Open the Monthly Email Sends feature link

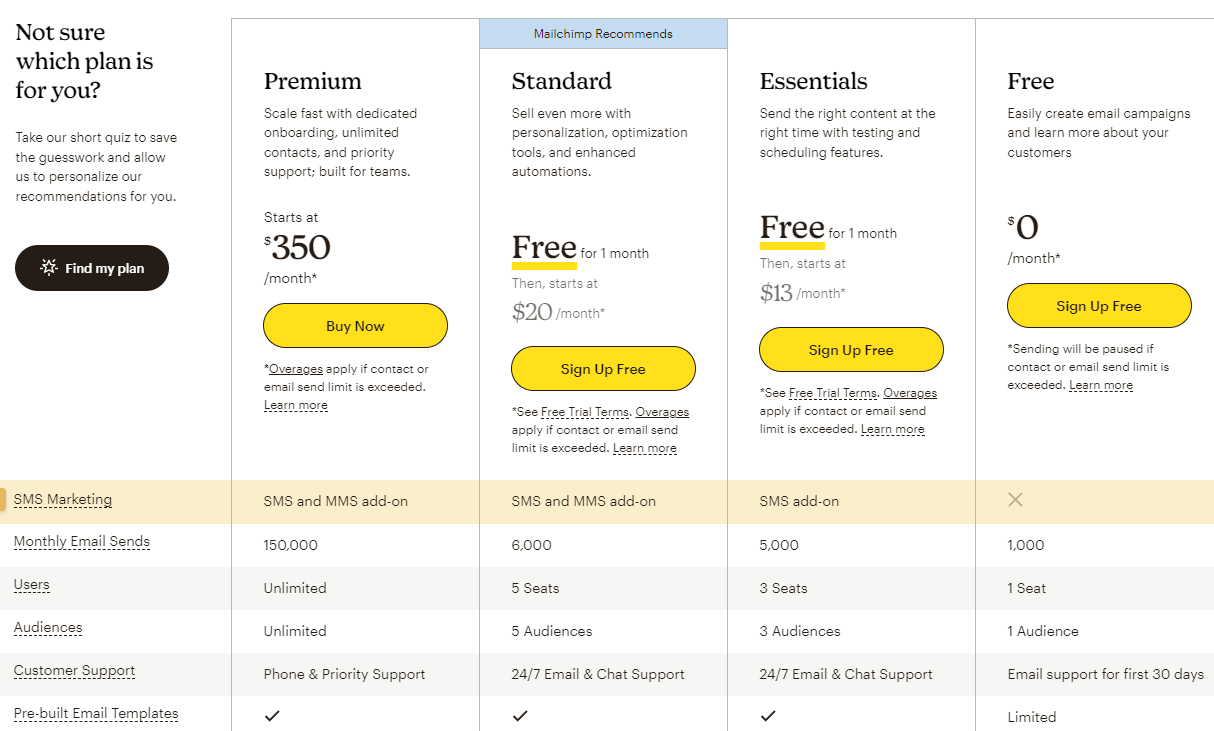pyautogui.click(x=82, y=542)
